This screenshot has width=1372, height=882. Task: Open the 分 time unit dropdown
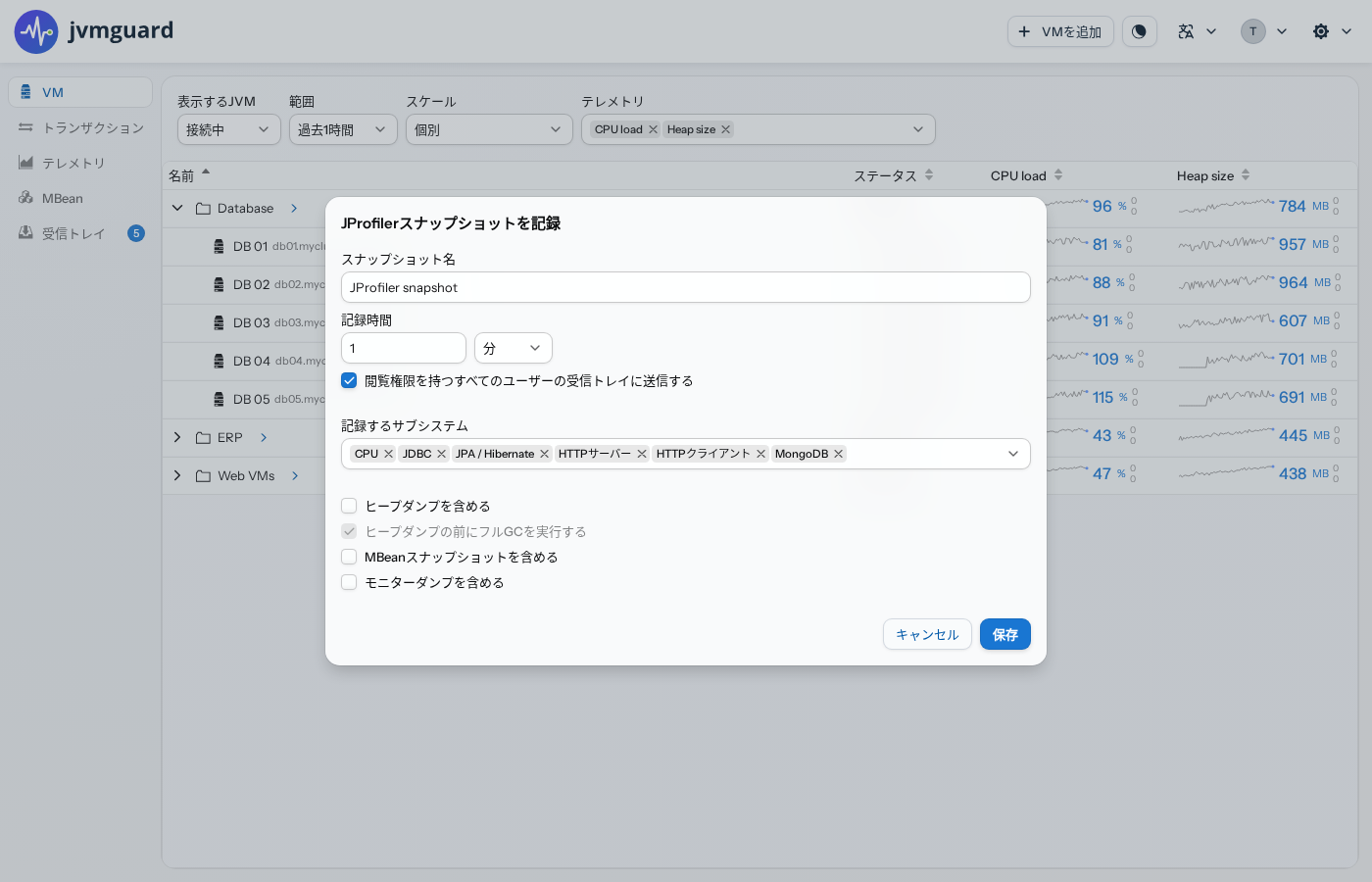tap(514, 348)
